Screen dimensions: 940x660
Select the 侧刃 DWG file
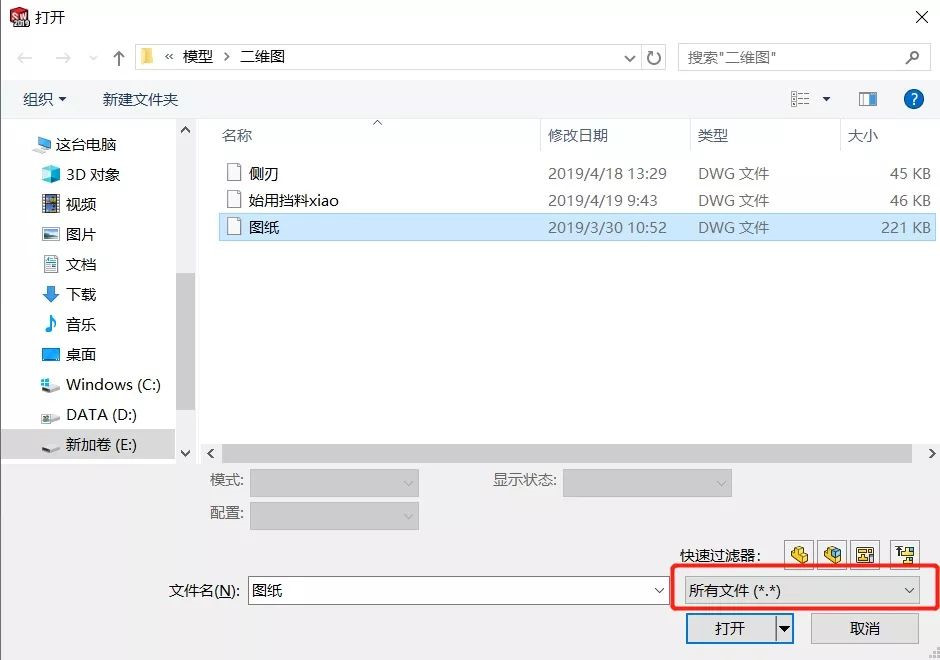click(x=263, y=172)
